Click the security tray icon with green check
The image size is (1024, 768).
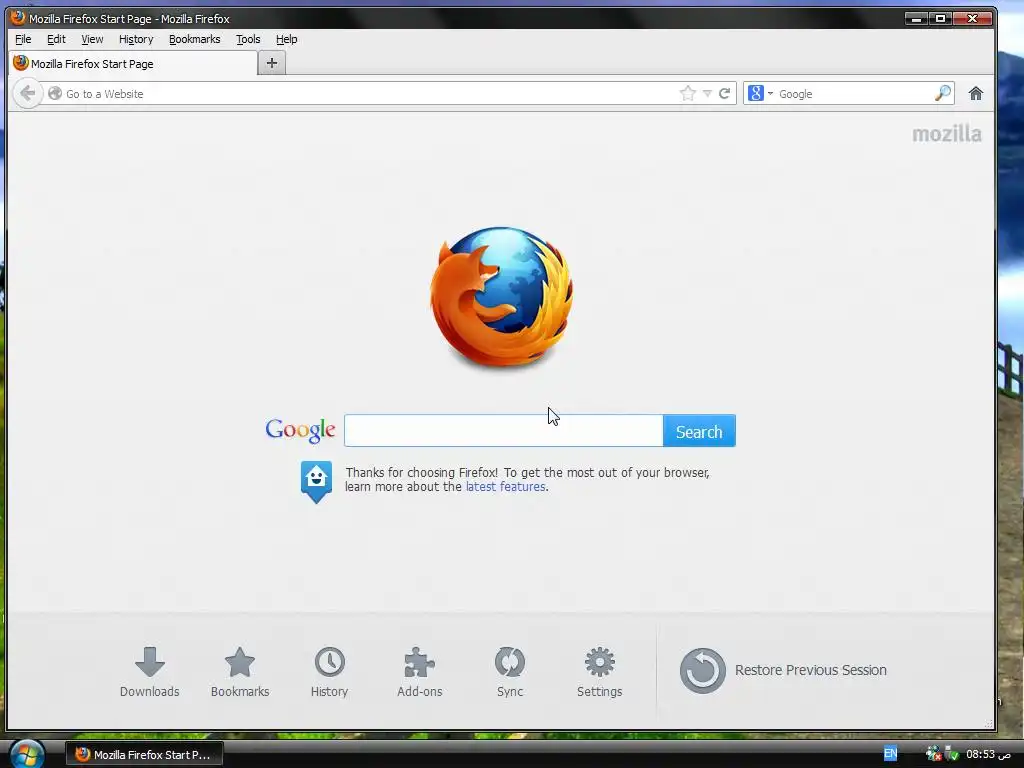tap(952, 754)
